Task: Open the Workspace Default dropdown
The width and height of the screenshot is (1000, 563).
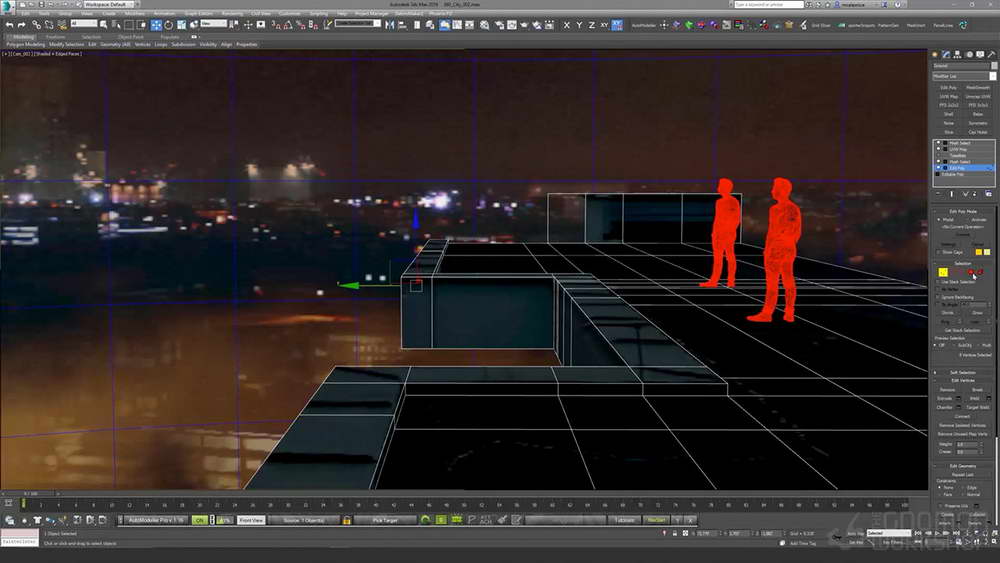Action: pos(108,4)
